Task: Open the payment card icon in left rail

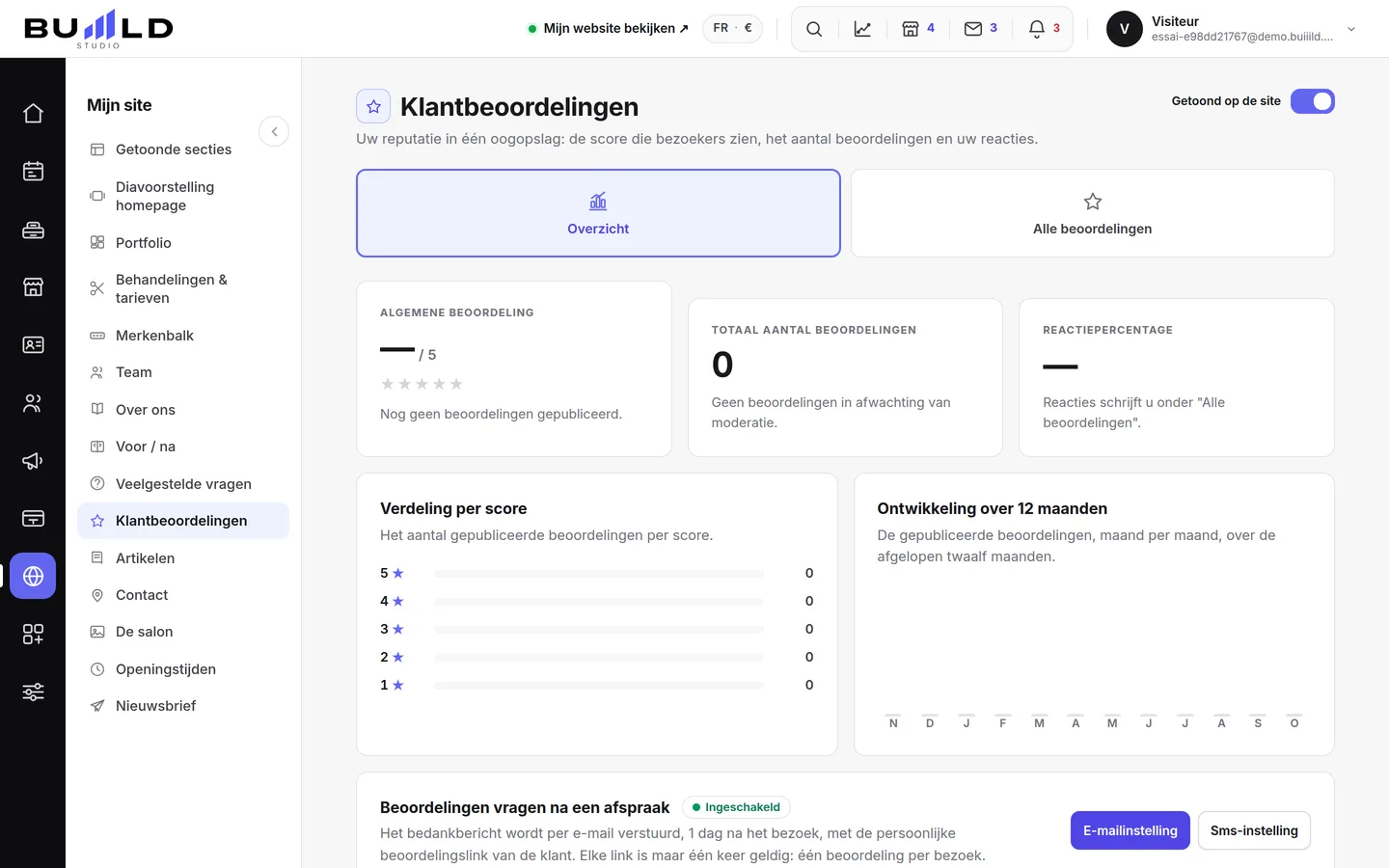Action: (x=33, y=519)
